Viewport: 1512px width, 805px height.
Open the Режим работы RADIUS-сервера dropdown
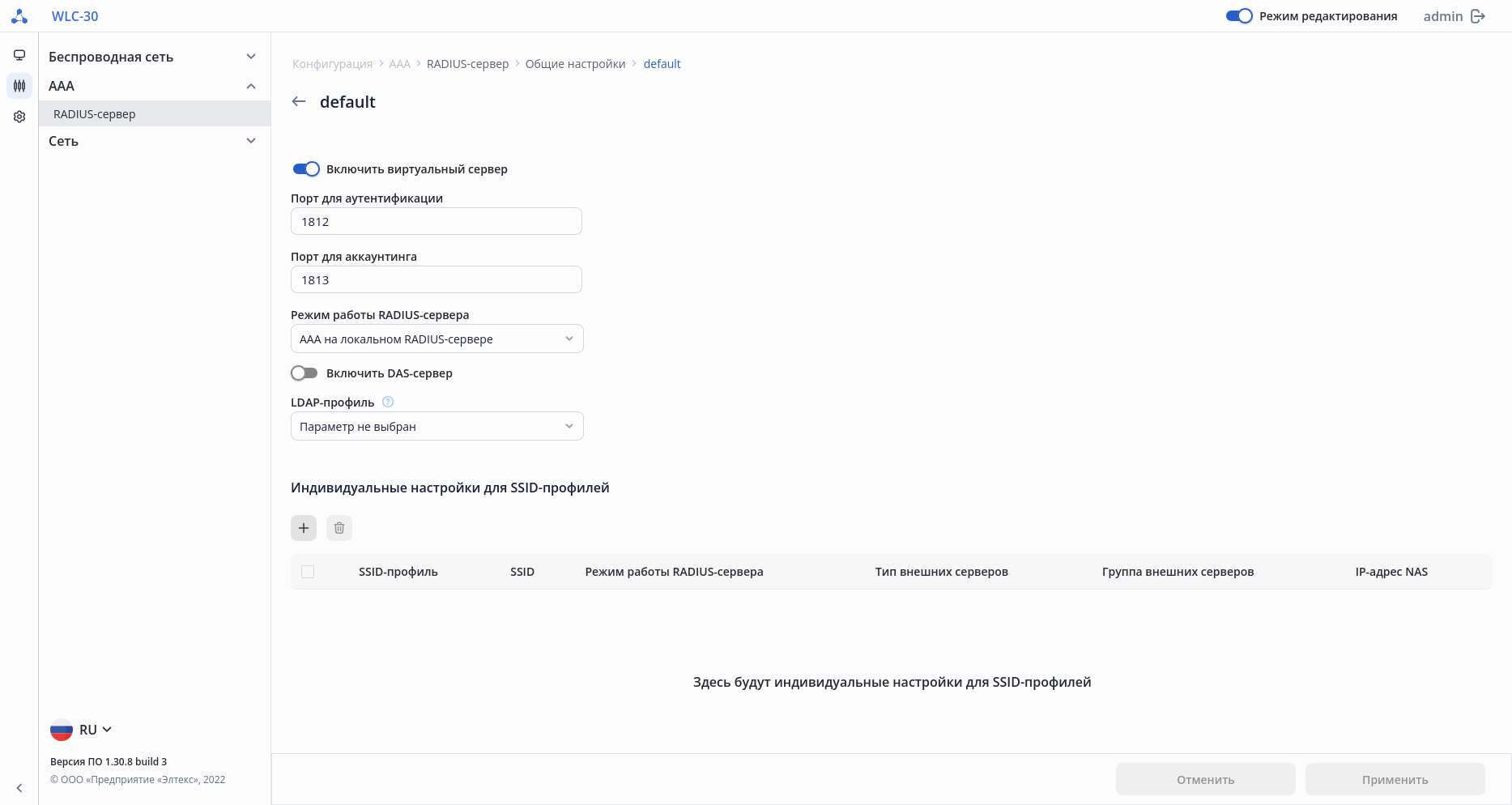click(437, 339)
